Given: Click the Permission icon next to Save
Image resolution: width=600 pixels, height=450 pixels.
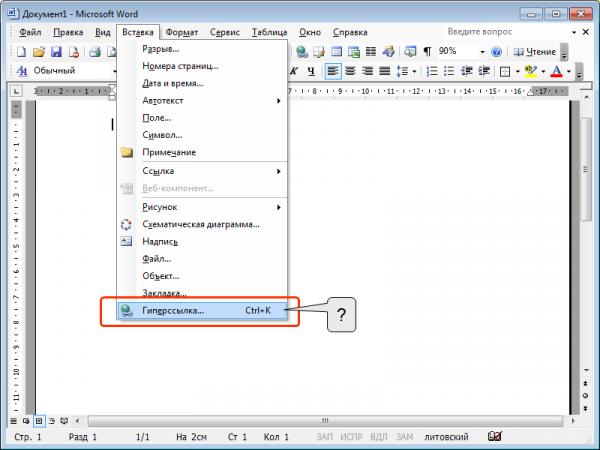Looking at the screenshot, I should pyautogui.click(x=73, y=52).
